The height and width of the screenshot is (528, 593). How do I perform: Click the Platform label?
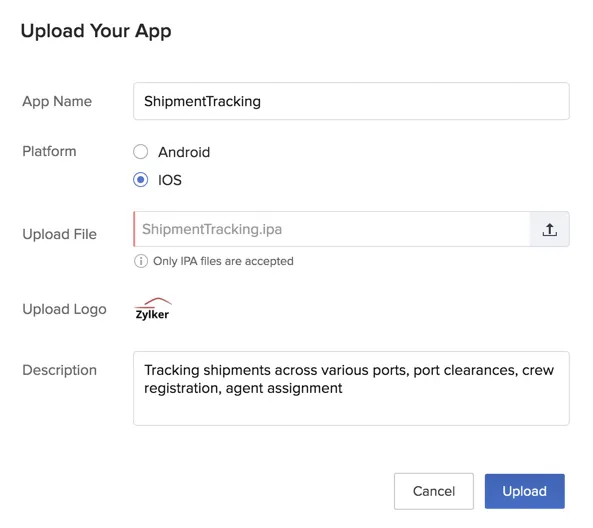coord(49,151)
